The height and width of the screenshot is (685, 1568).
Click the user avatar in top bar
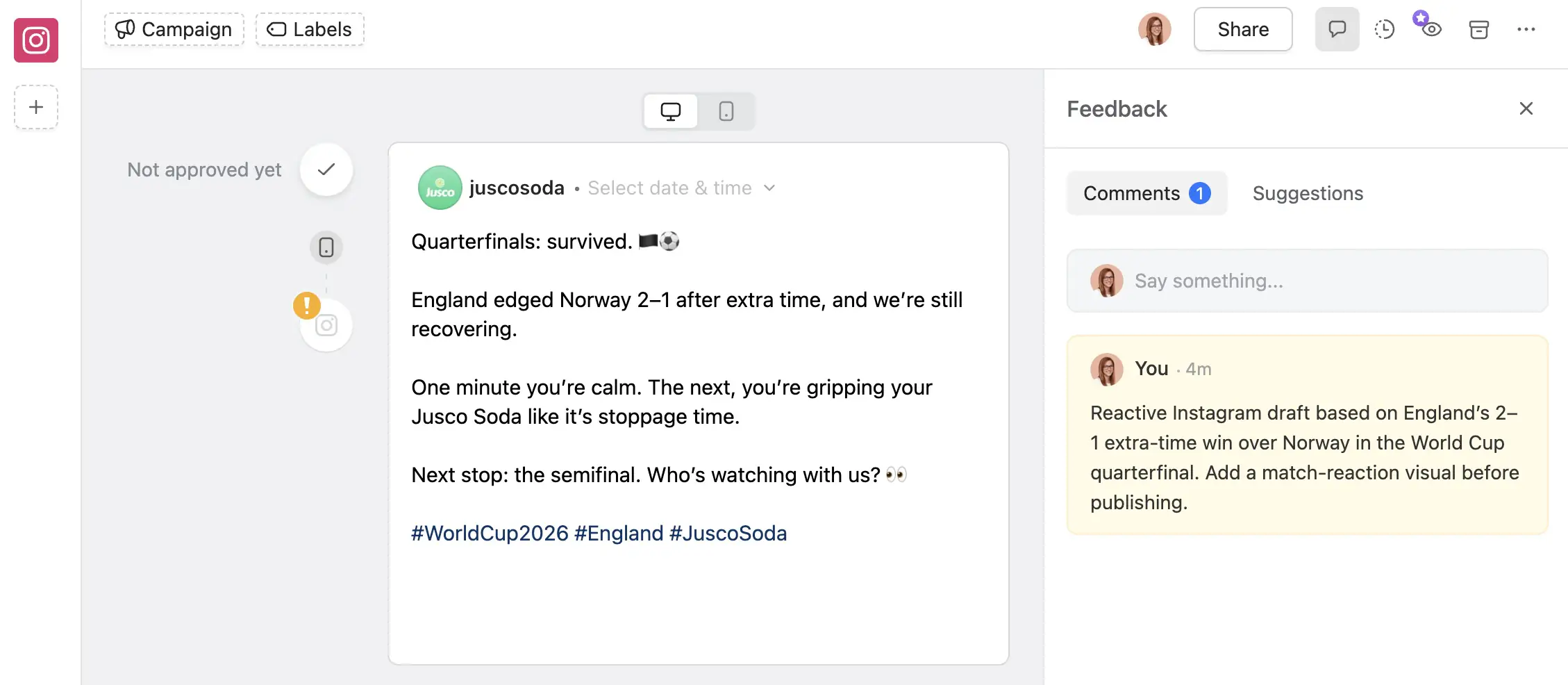pos(1154,29)
